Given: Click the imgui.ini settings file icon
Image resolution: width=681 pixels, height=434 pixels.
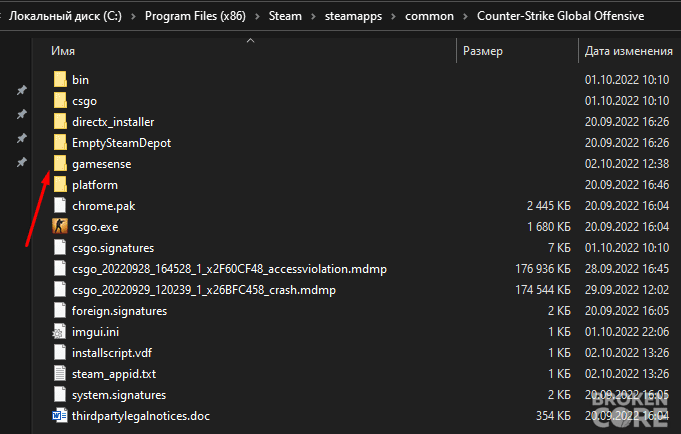Looking at the screenshot, I should coord(59,331).
